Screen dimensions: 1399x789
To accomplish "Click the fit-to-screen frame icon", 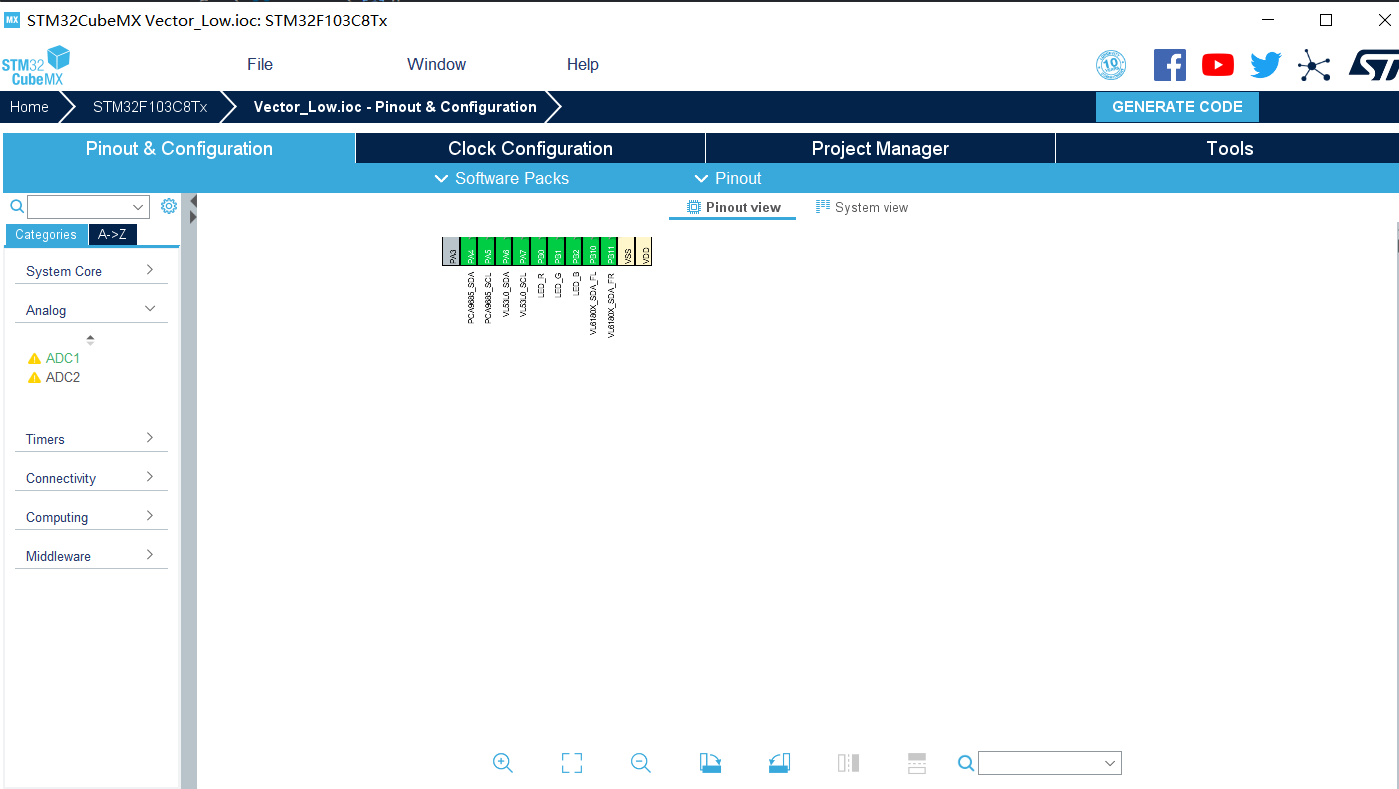I will coord(571,763).
